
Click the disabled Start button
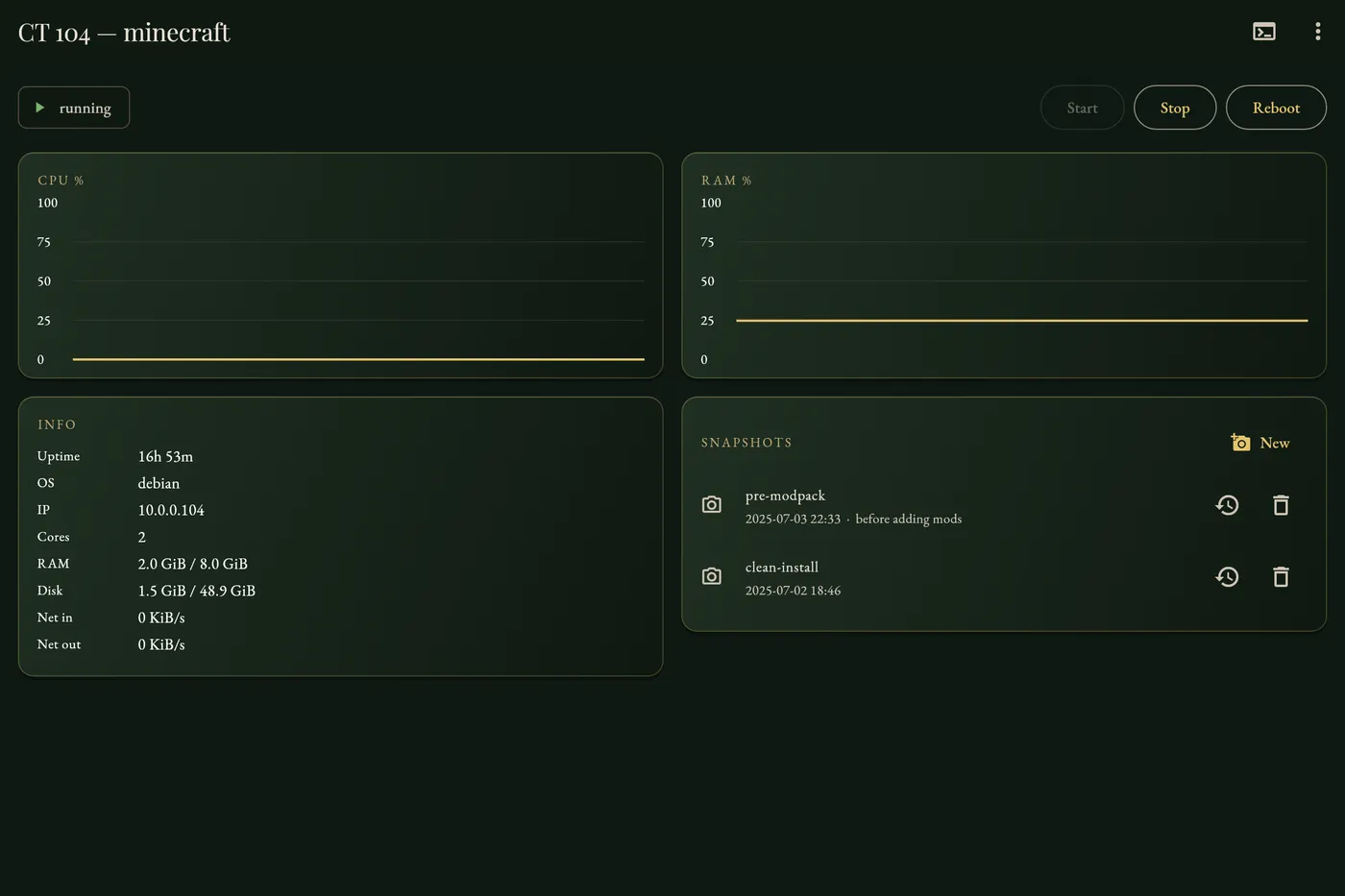(1082, 108)
